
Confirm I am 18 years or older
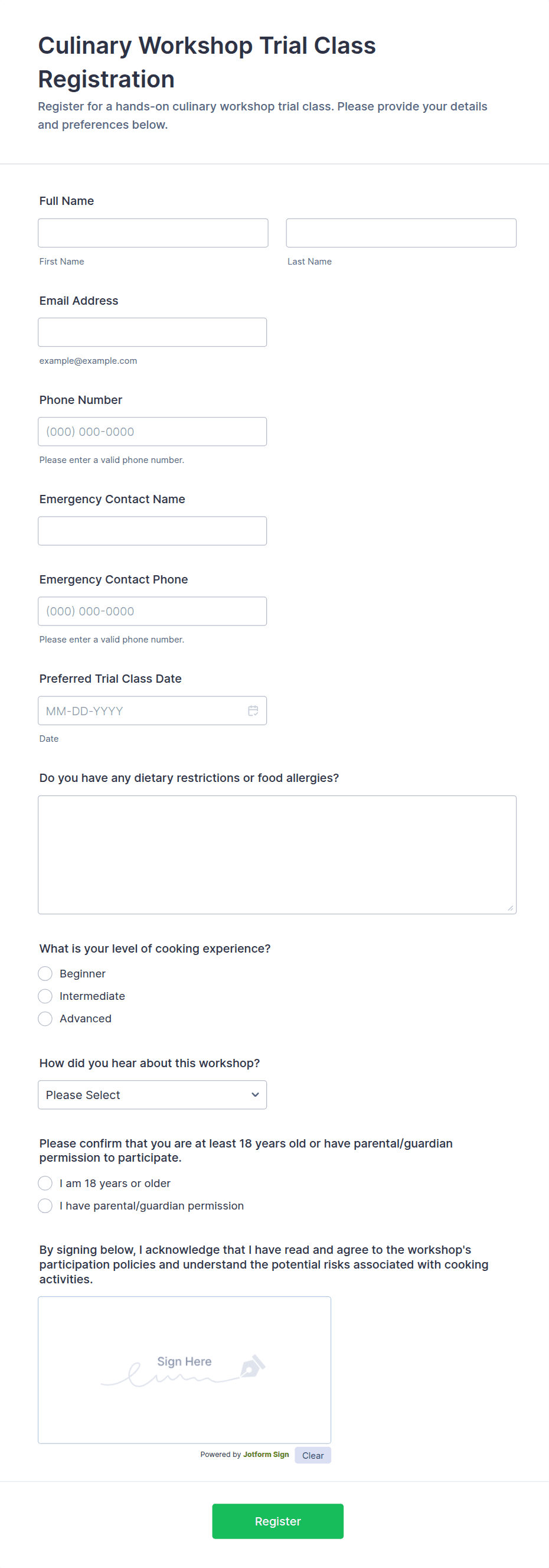[x=45, y=1183]
